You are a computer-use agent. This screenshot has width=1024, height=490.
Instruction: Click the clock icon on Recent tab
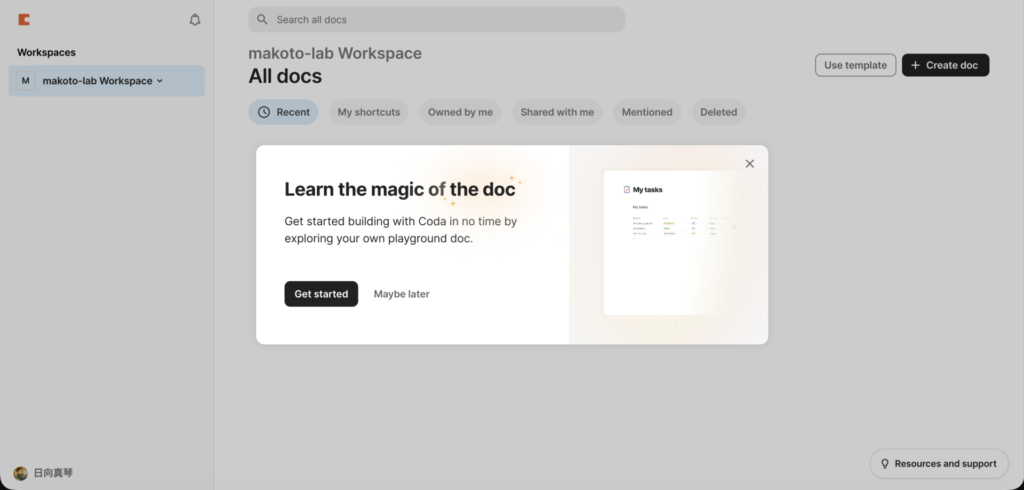(x=264, y=112)
